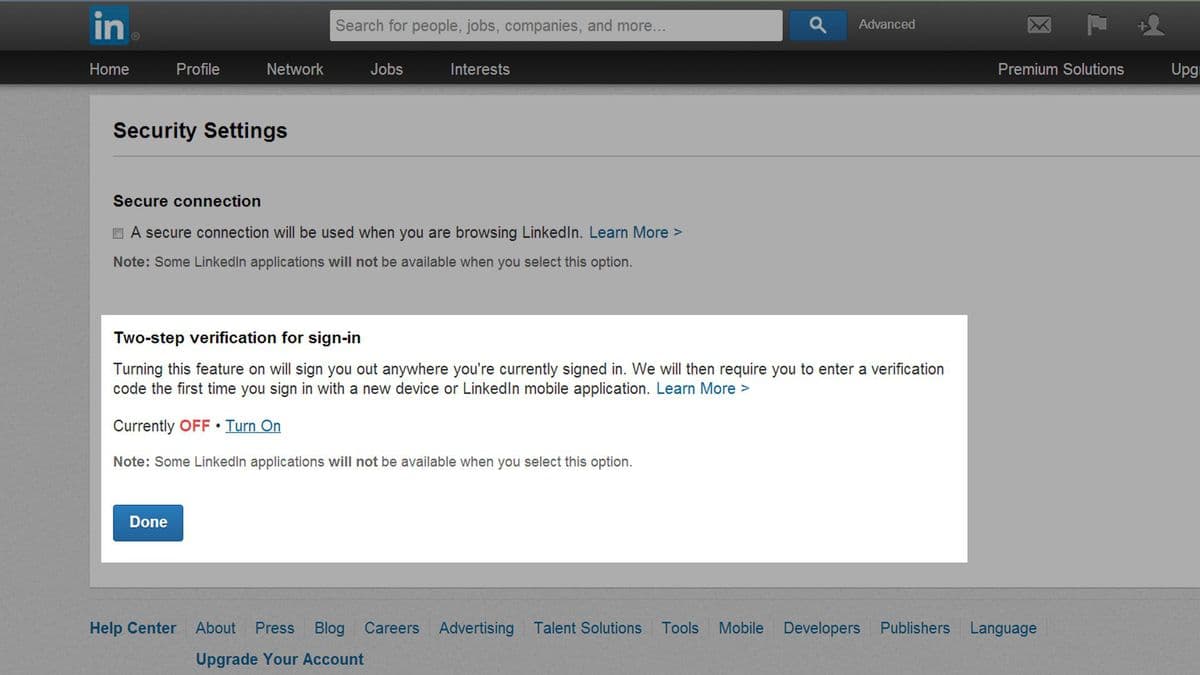Viewport: 1200px width, 675px height.
Task: Open the Premium Solutions menu
Action: tap(1061, 69)
